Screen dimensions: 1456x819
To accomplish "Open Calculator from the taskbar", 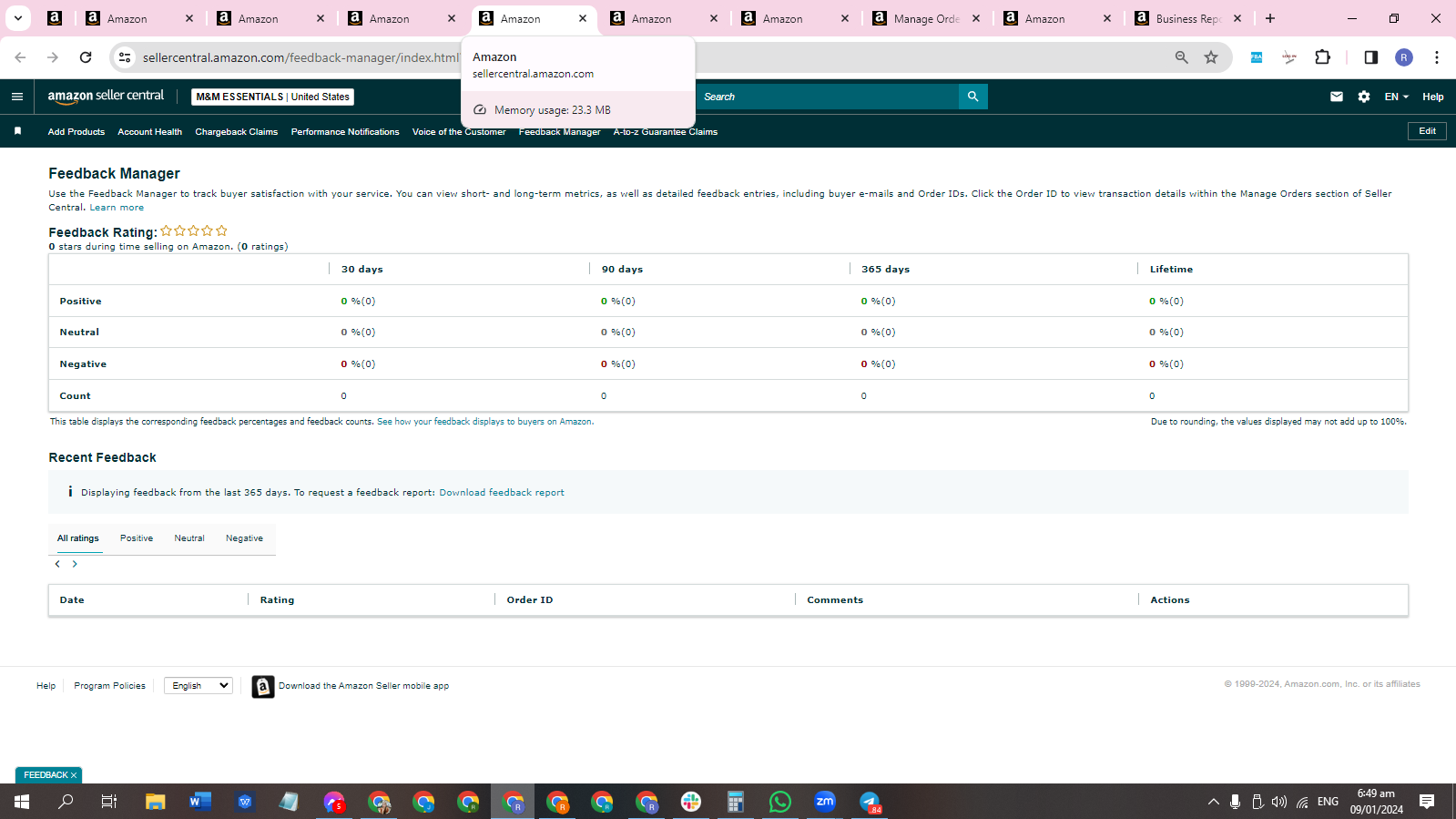I will click(x=736, y=802).
